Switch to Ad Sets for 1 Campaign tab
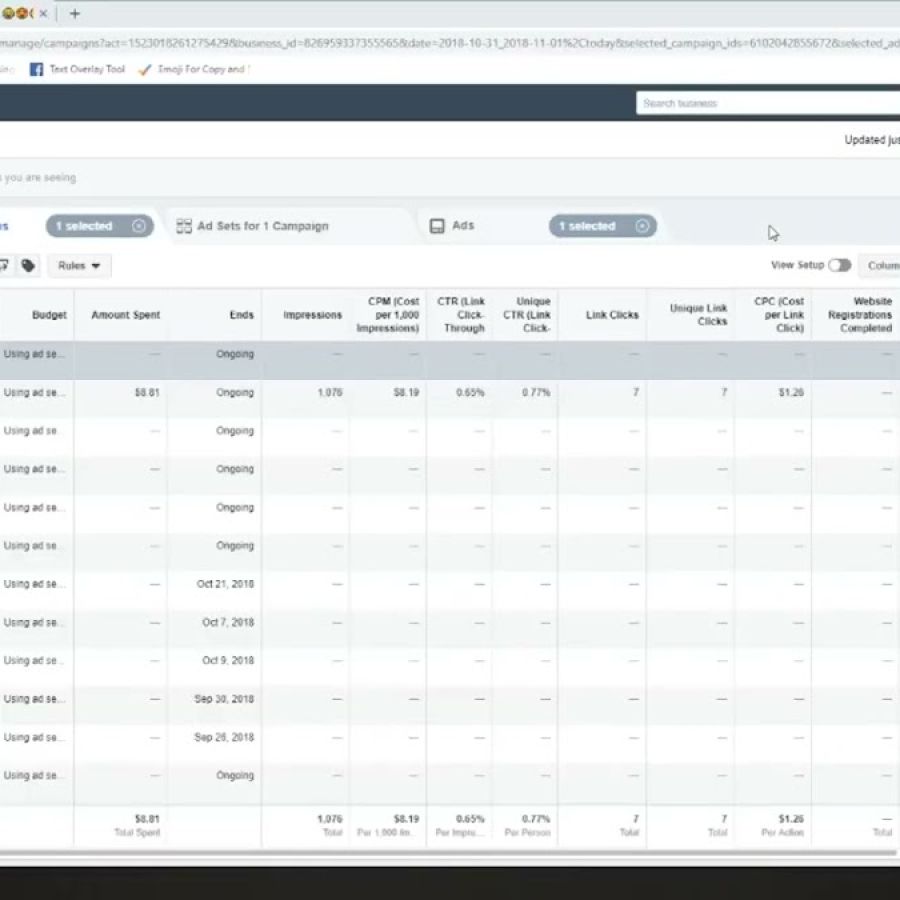 click(262, 226)
